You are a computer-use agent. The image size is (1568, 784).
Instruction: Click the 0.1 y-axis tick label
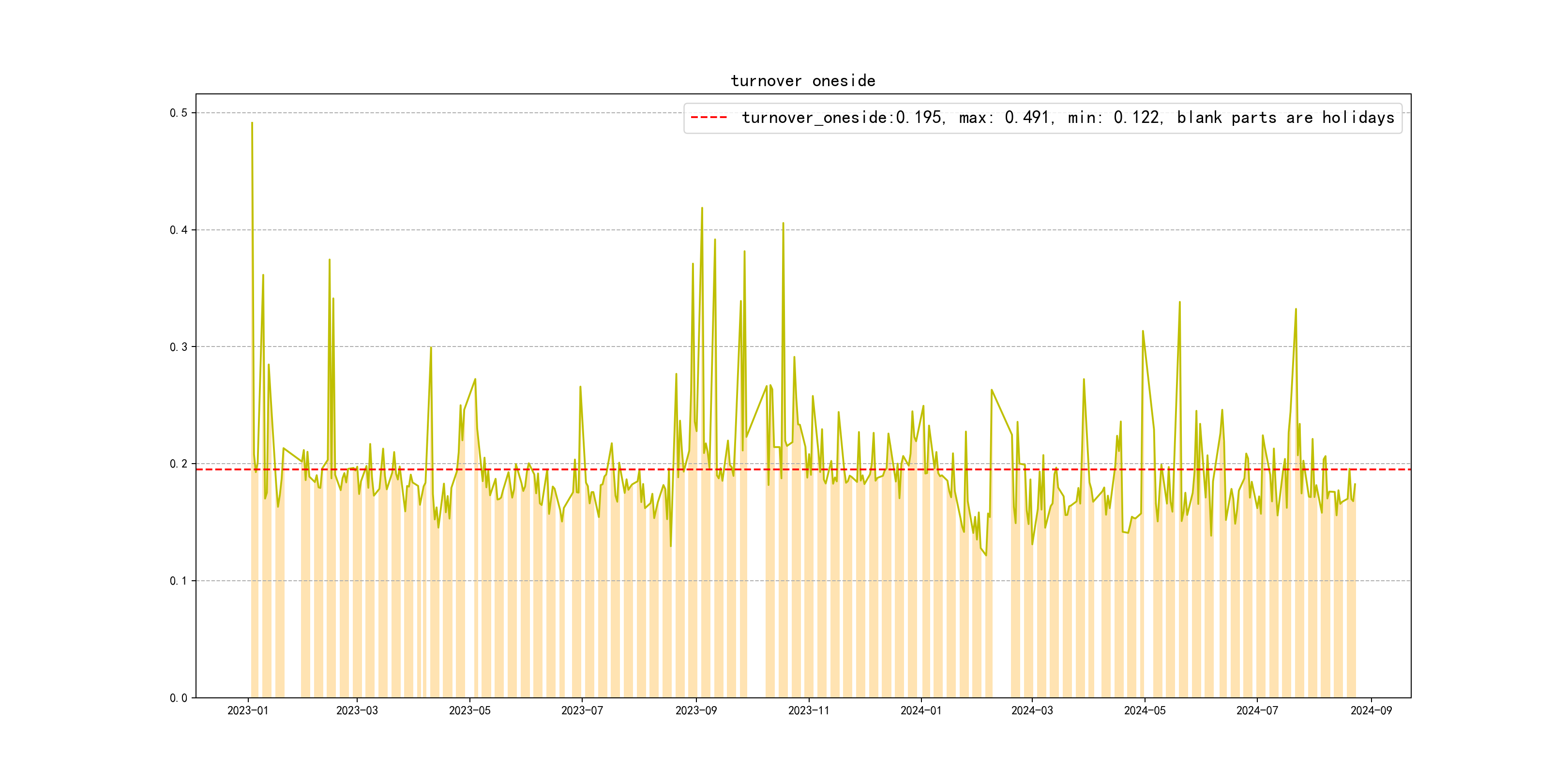pyautogui.click(x=179, y=581)
